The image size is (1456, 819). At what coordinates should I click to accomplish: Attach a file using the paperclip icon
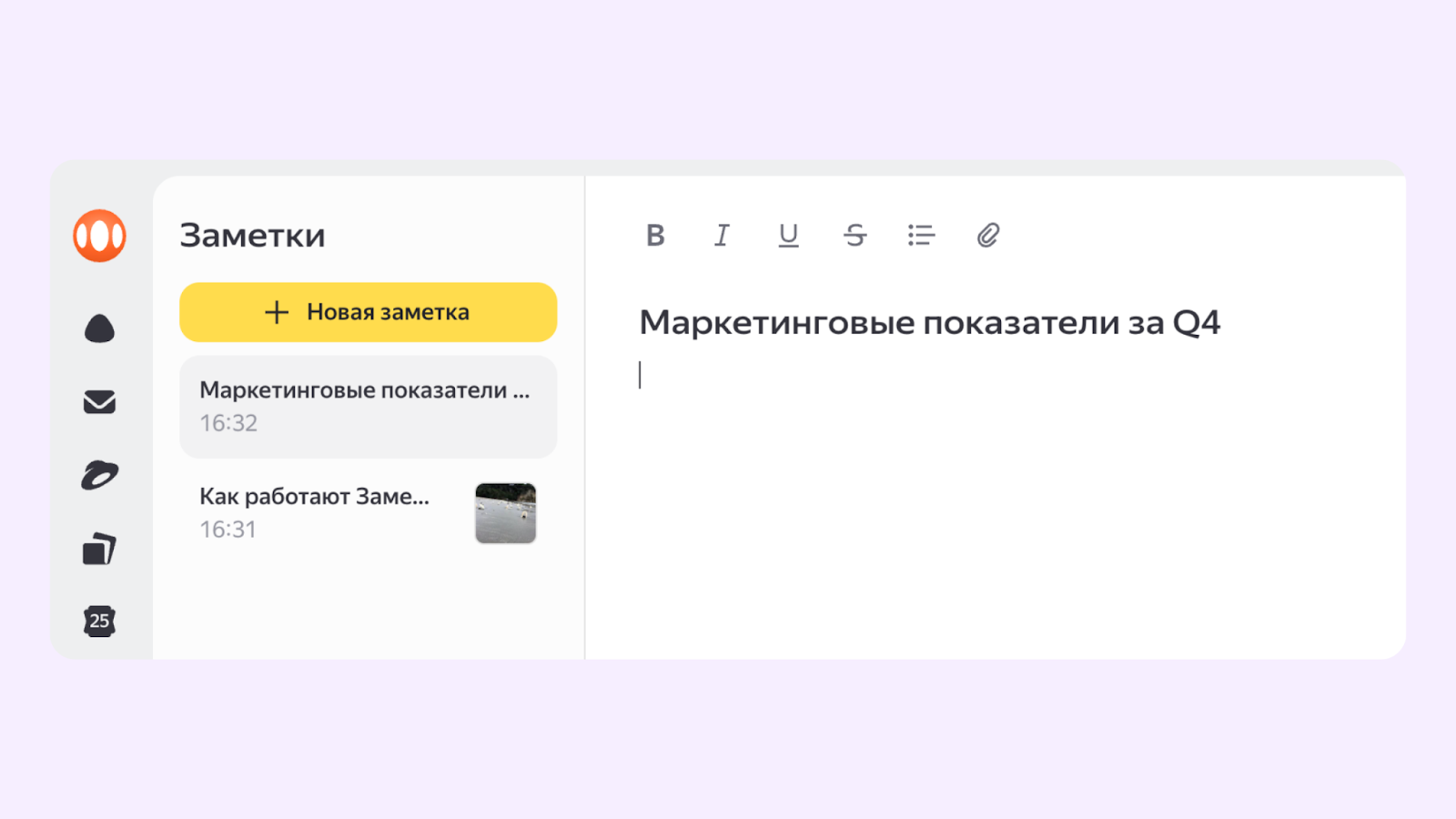click(x=987, y=235)
